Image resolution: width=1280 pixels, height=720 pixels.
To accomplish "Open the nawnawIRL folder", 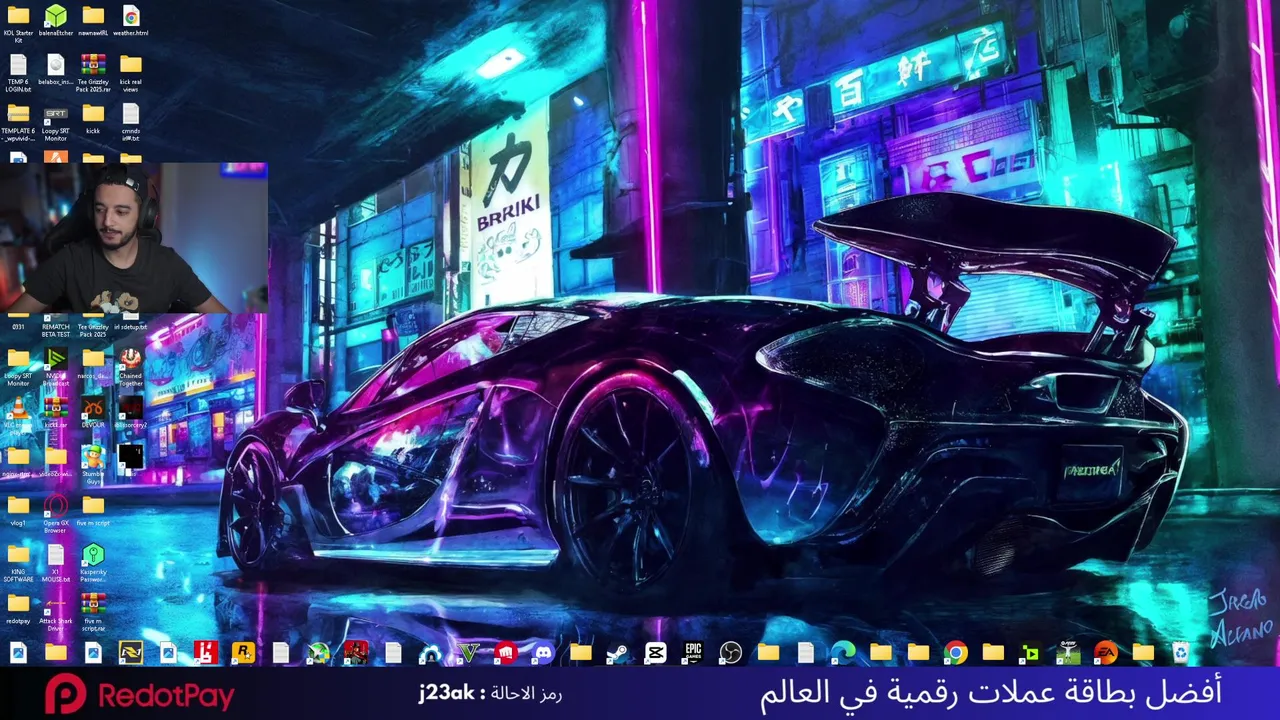I will click(x=93, y=20).
